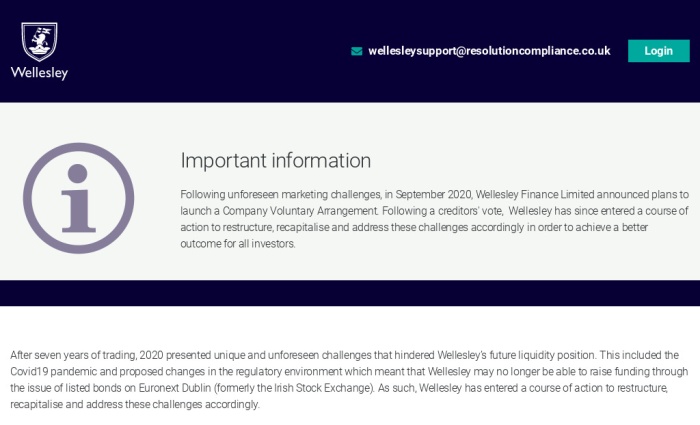This screenshot has height=425, width=700.
Task: Click the outcome for all investors text
Action: (238, 244)
